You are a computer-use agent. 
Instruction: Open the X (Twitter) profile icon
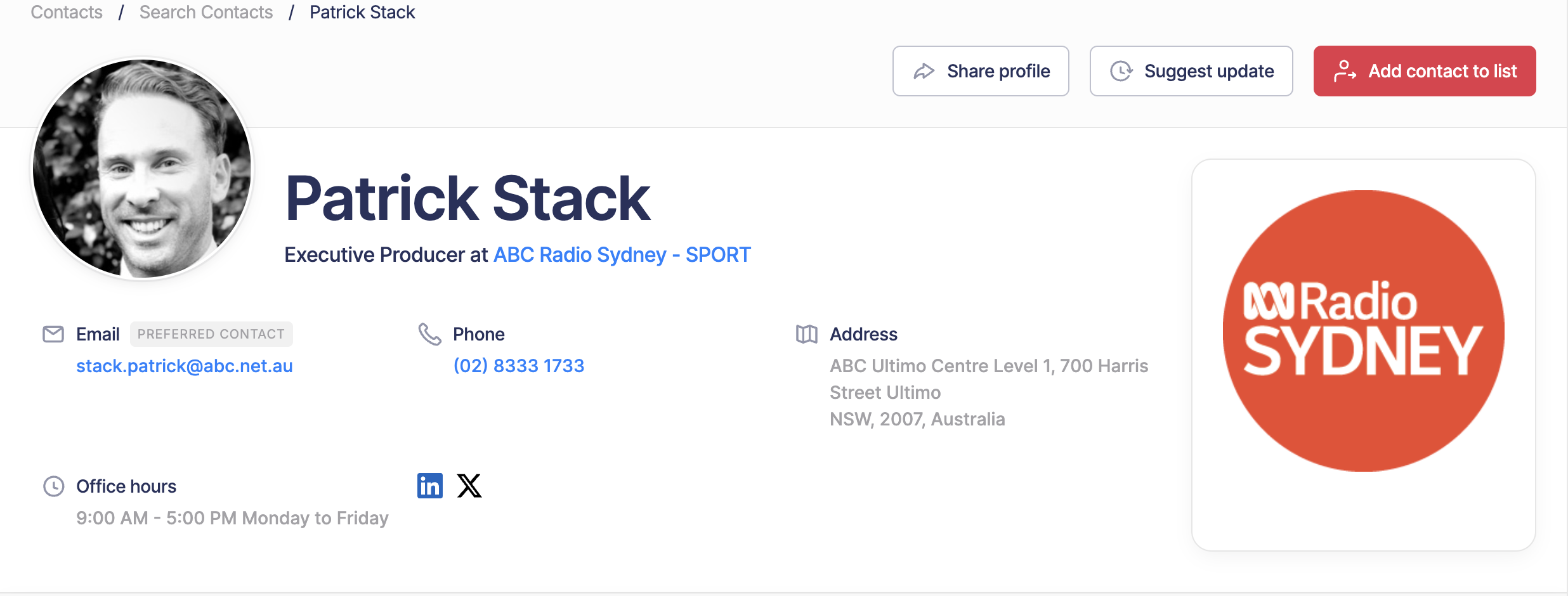[x=469, y=486]
